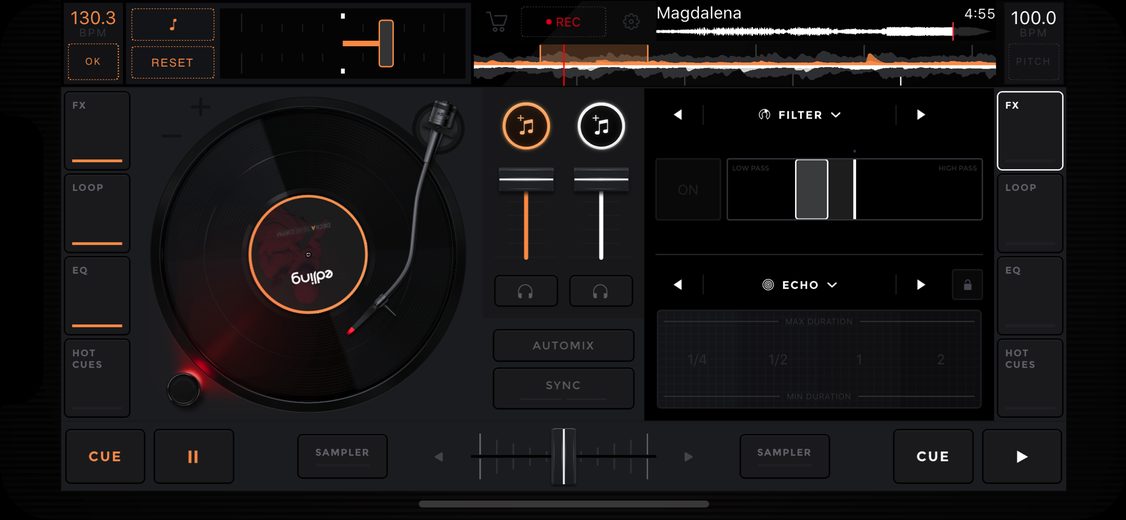The image size is (1126, 520).
Task: Open the left deck LOOP panel
Action: [x=97, y=213]
